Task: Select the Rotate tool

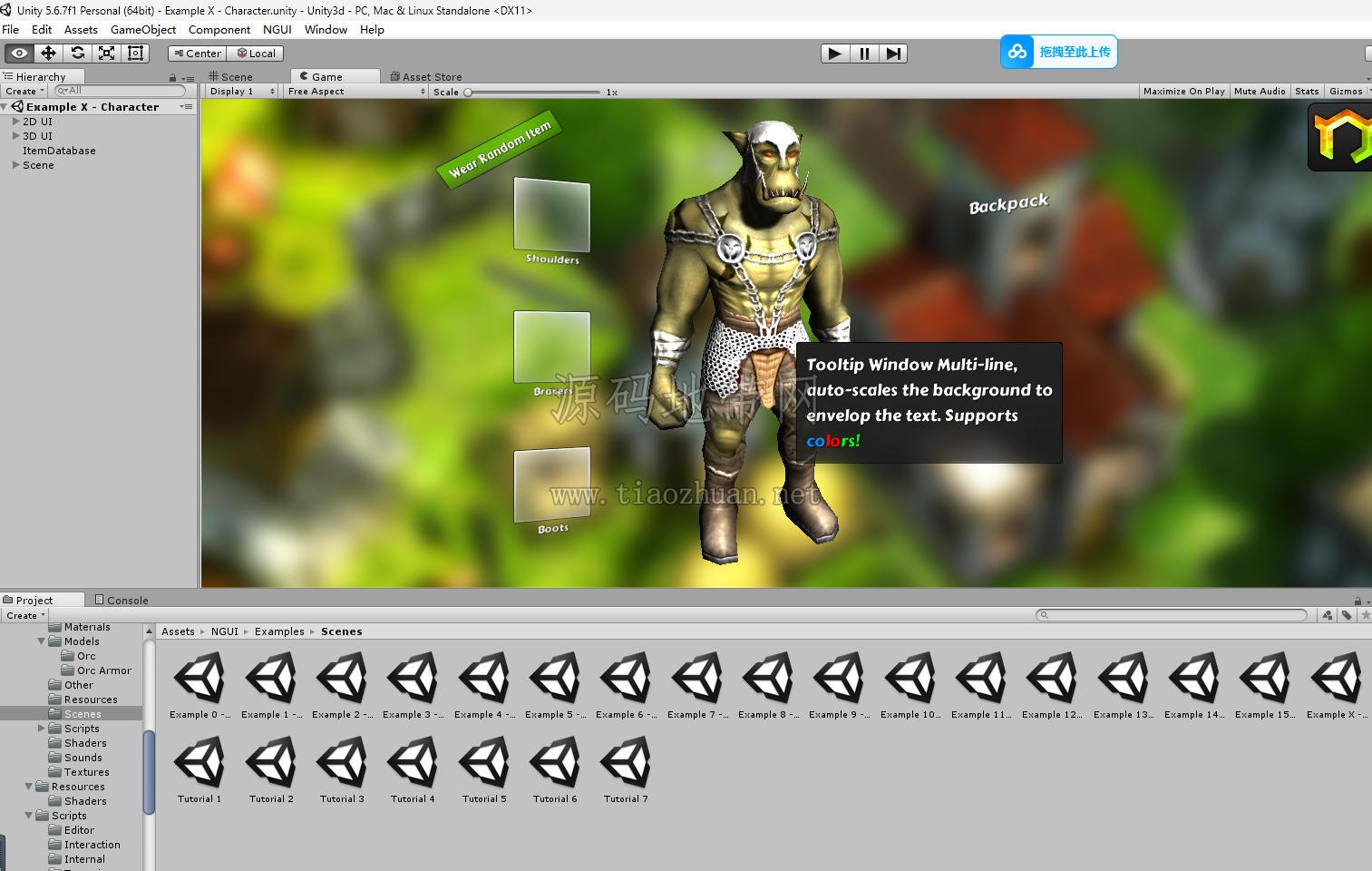Action: [x=78, y=54]
